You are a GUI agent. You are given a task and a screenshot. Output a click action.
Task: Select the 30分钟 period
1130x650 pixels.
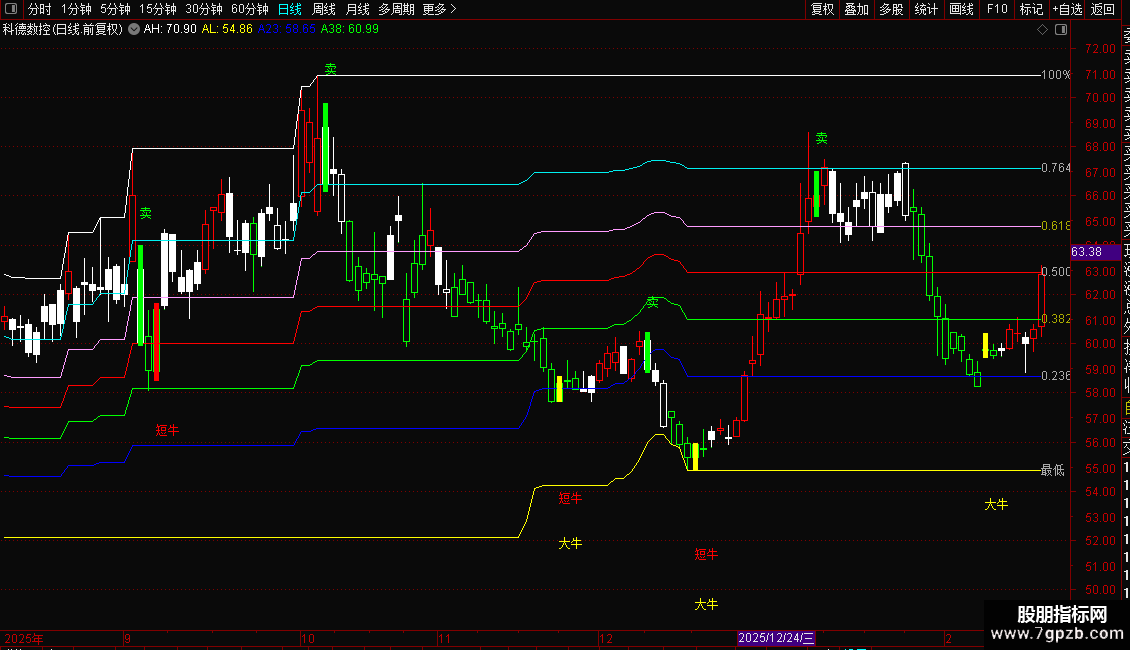tap(204, 9)
